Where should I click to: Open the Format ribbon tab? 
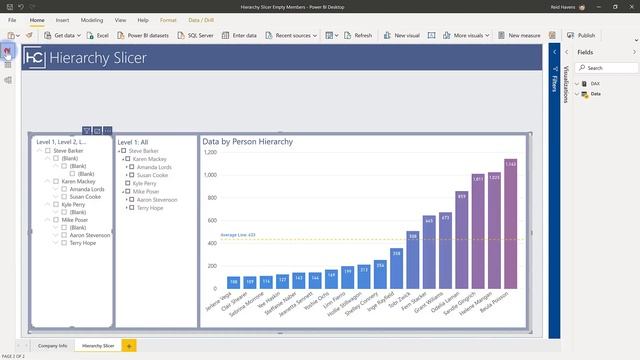tap(168, 20)
